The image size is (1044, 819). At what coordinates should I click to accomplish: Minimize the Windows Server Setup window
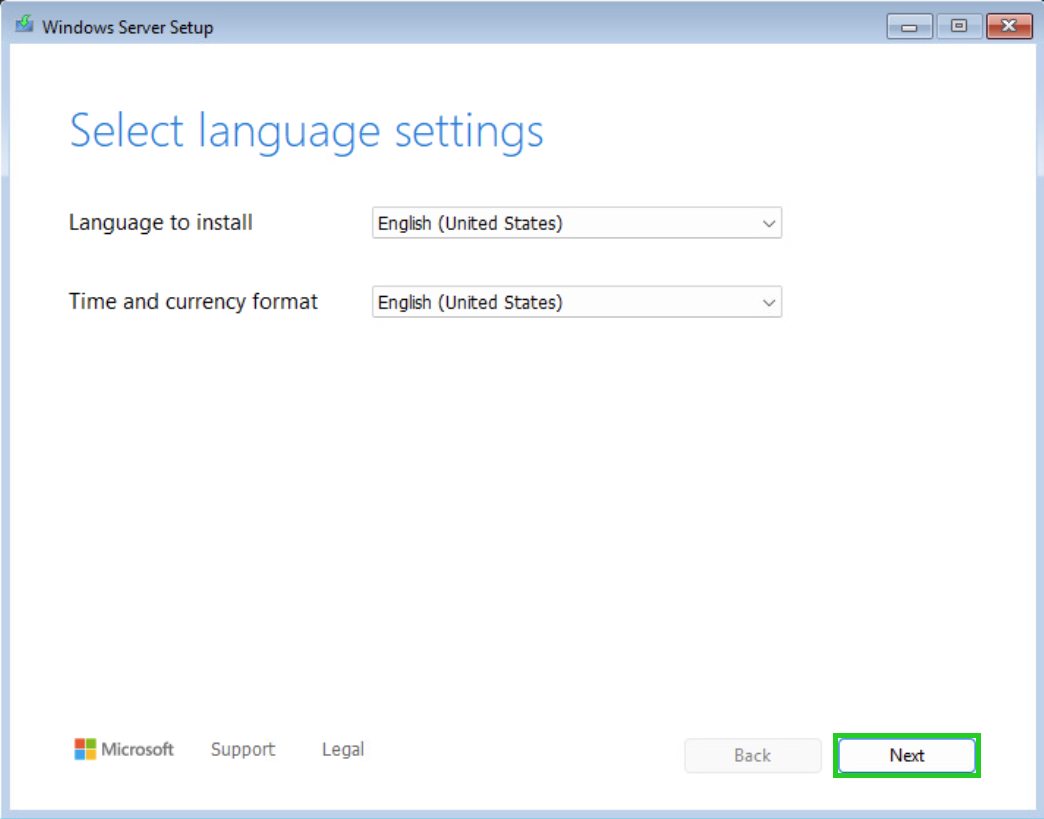click(908, 26)
